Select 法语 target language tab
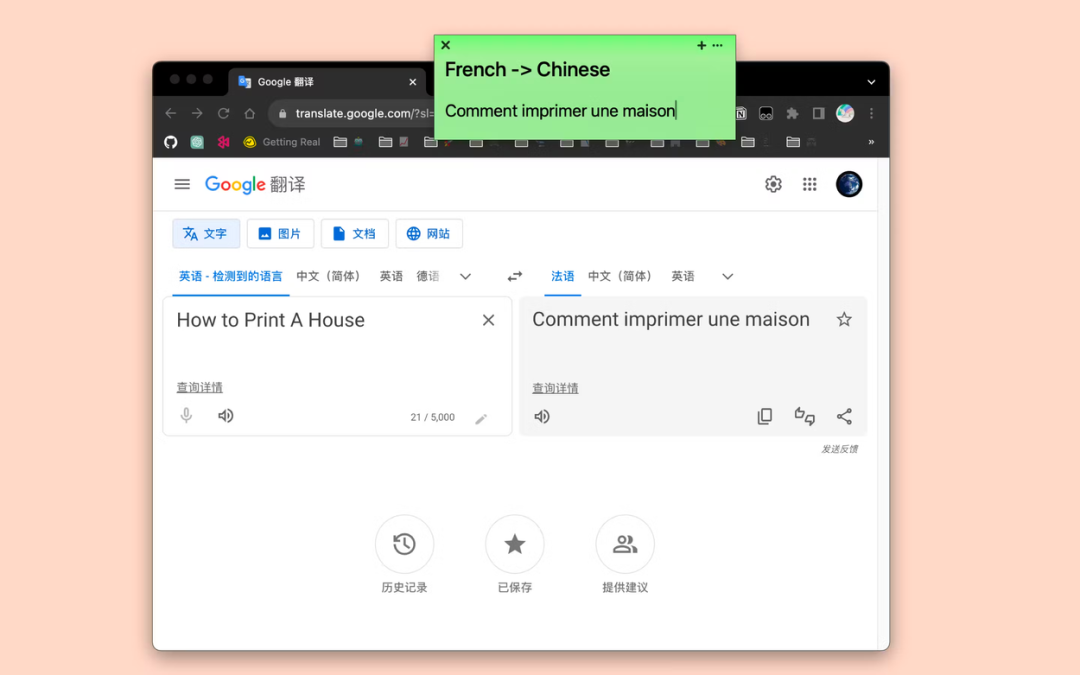 tap(563, 276)
